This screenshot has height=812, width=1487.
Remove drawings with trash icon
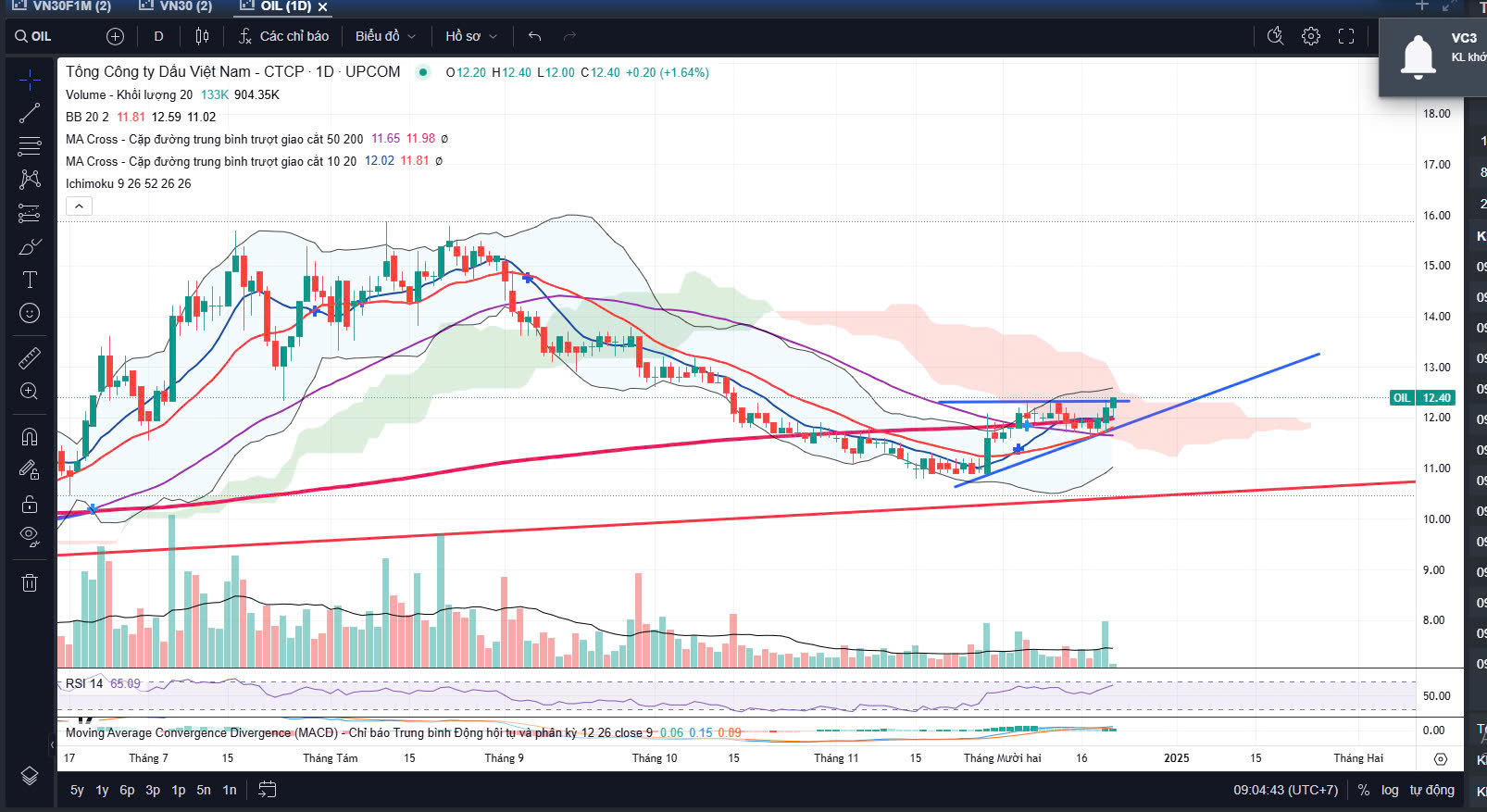tap(30, 582)
